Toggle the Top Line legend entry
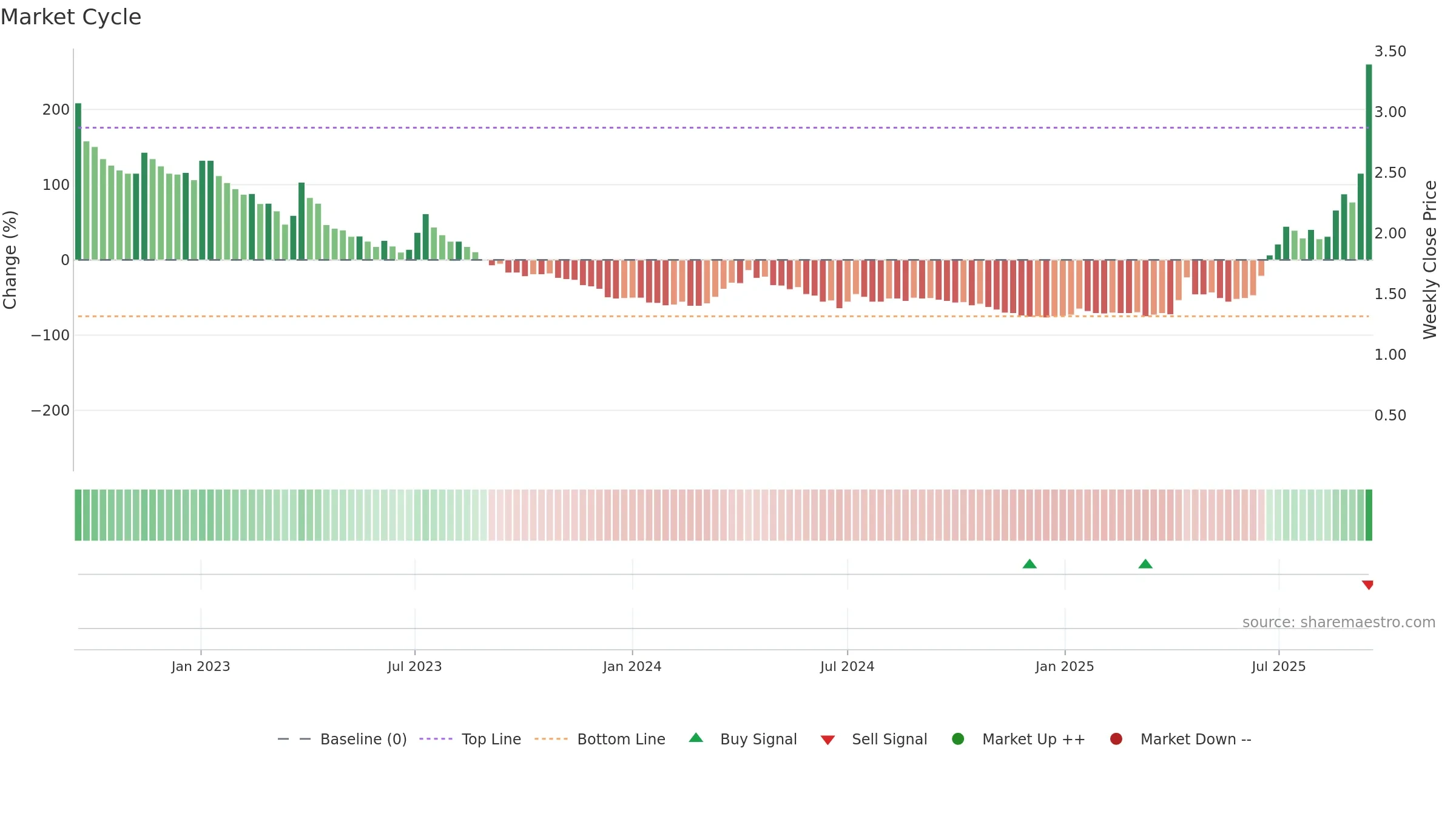The image size is (1456, 819). click(x=470, y=739)
